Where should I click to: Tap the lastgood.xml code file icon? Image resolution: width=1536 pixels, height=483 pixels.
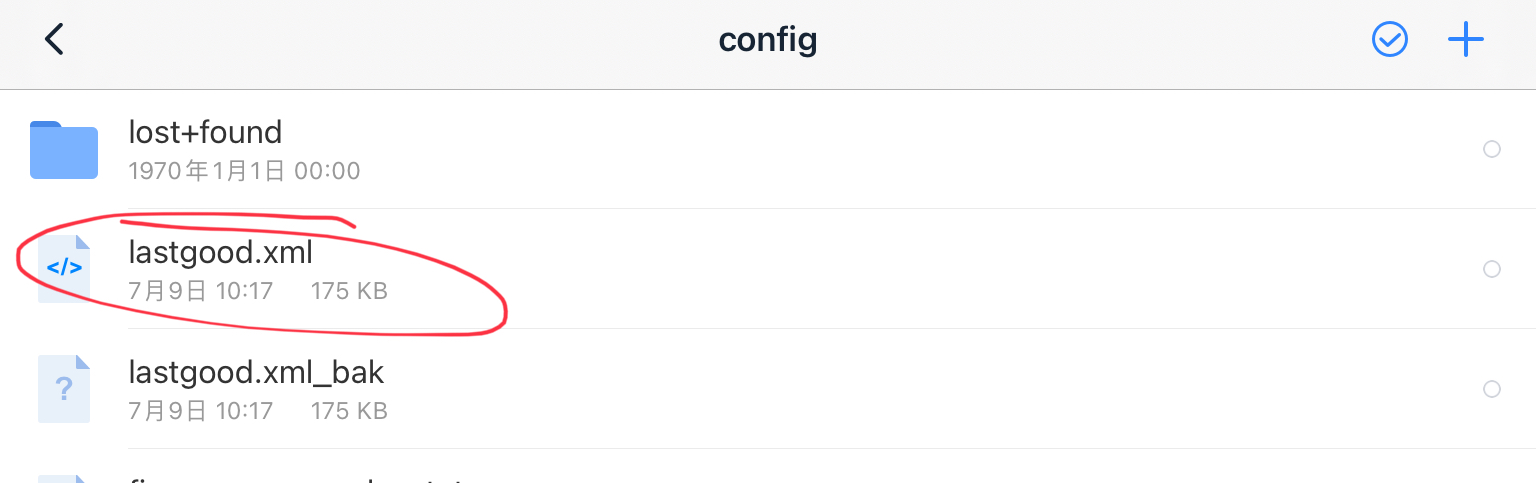pyautogui.click(x=64, y=268)
